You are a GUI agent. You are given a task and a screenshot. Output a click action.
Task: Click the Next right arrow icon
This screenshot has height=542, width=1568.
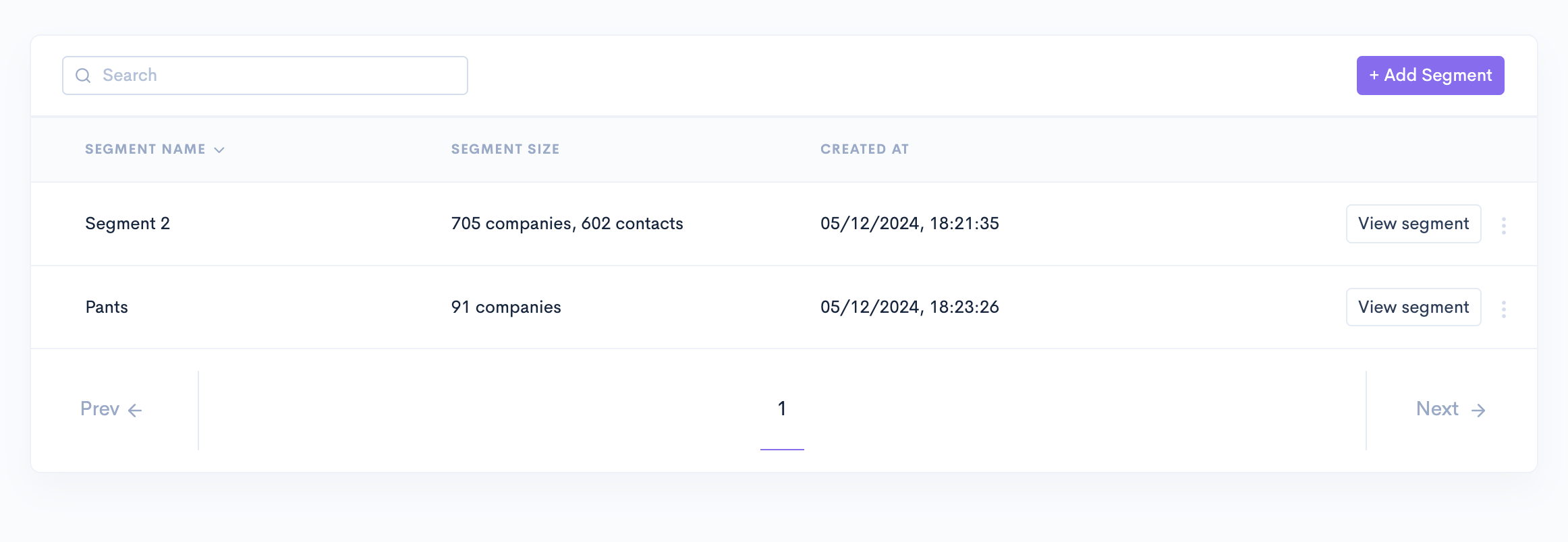[x=1478, y=410]
